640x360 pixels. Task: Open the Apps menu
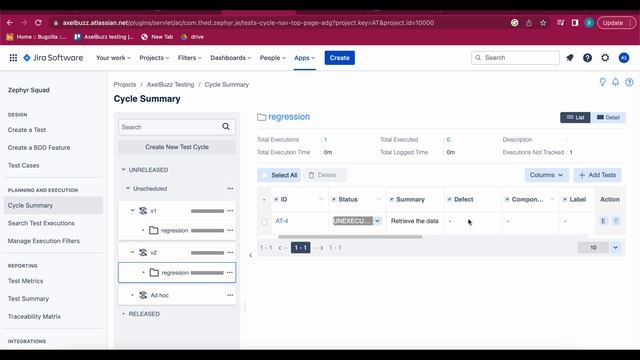pyautogui.click(x=304, y=58)
